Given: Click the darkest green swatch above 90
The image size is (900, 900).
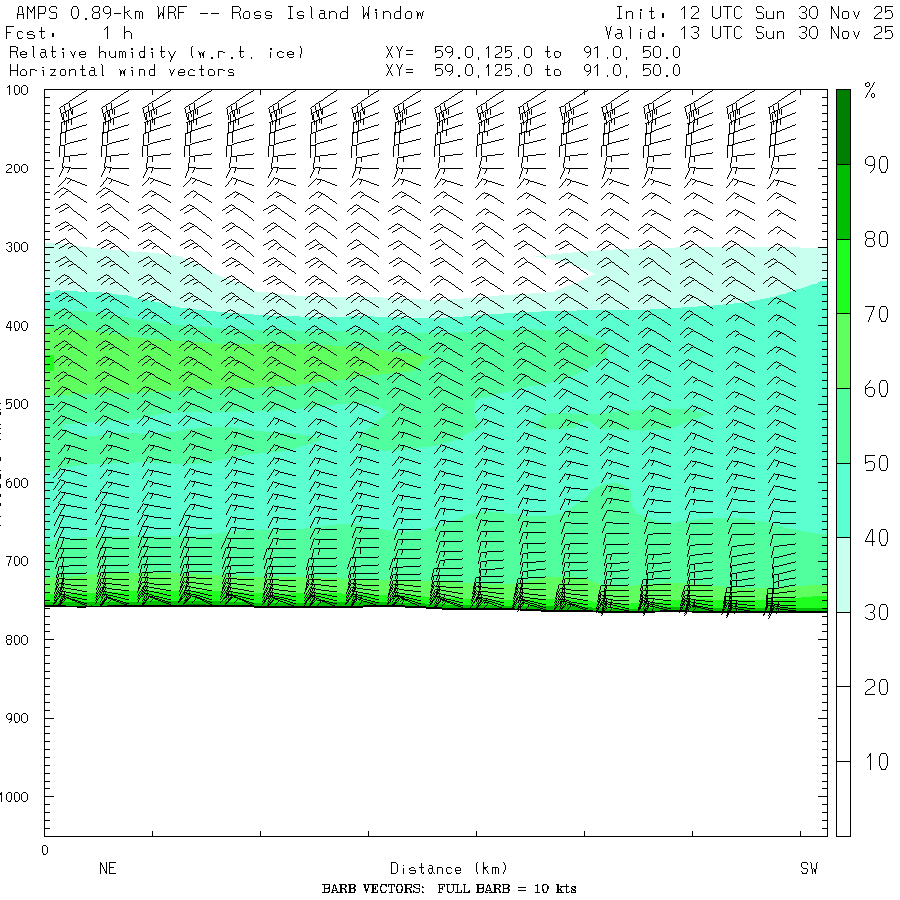Looking at the screenshot, I should (843, 126).
